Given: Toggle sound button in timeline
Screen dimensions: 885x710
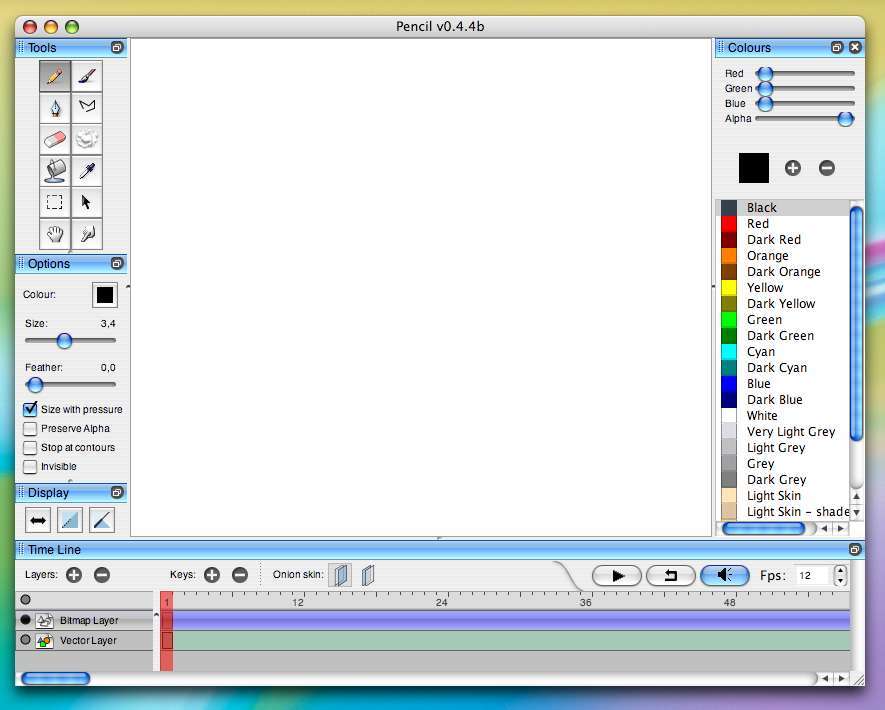Looking at the screenshot, I should click(725, 575).
